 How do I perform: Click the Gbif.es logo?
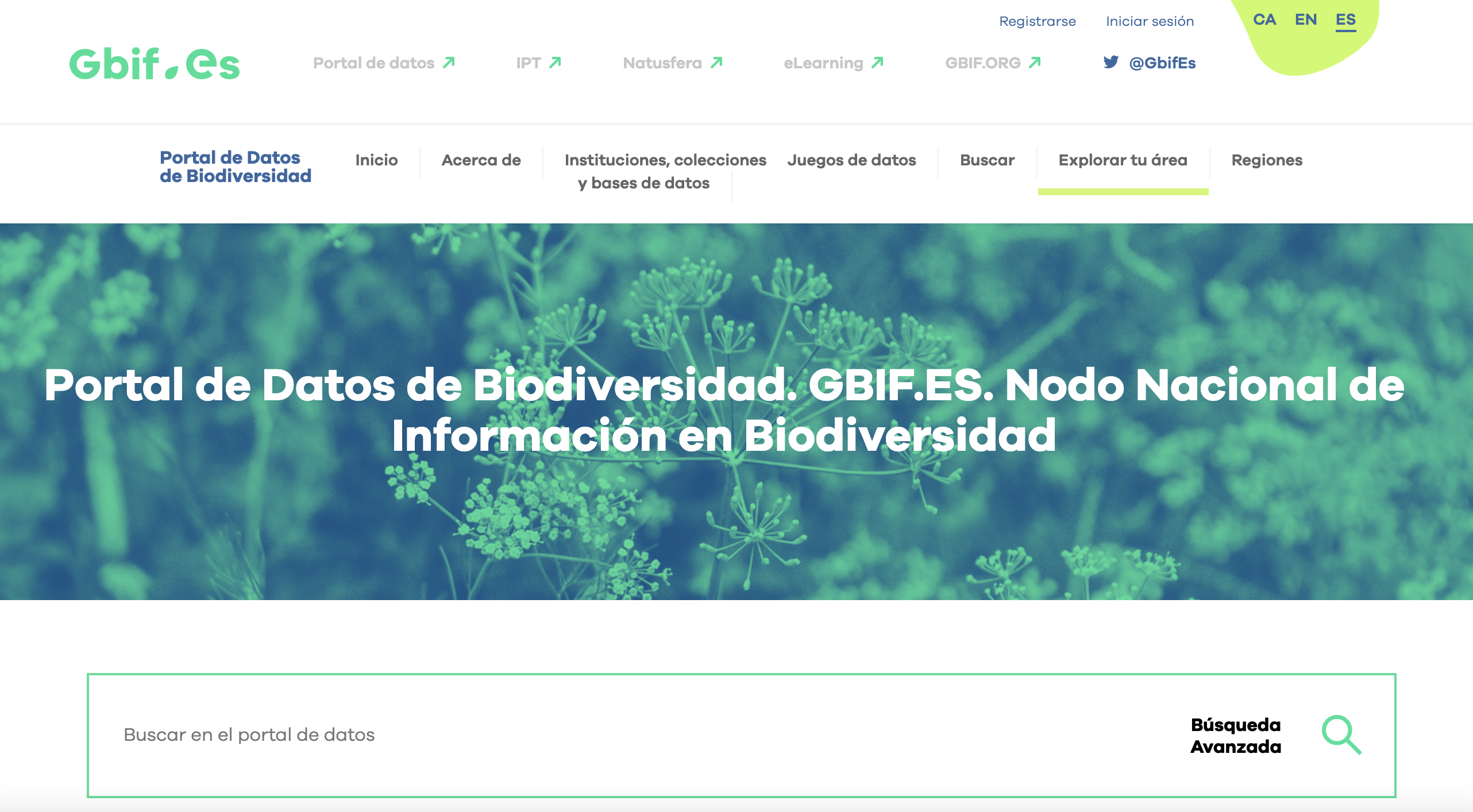point(154,64)
